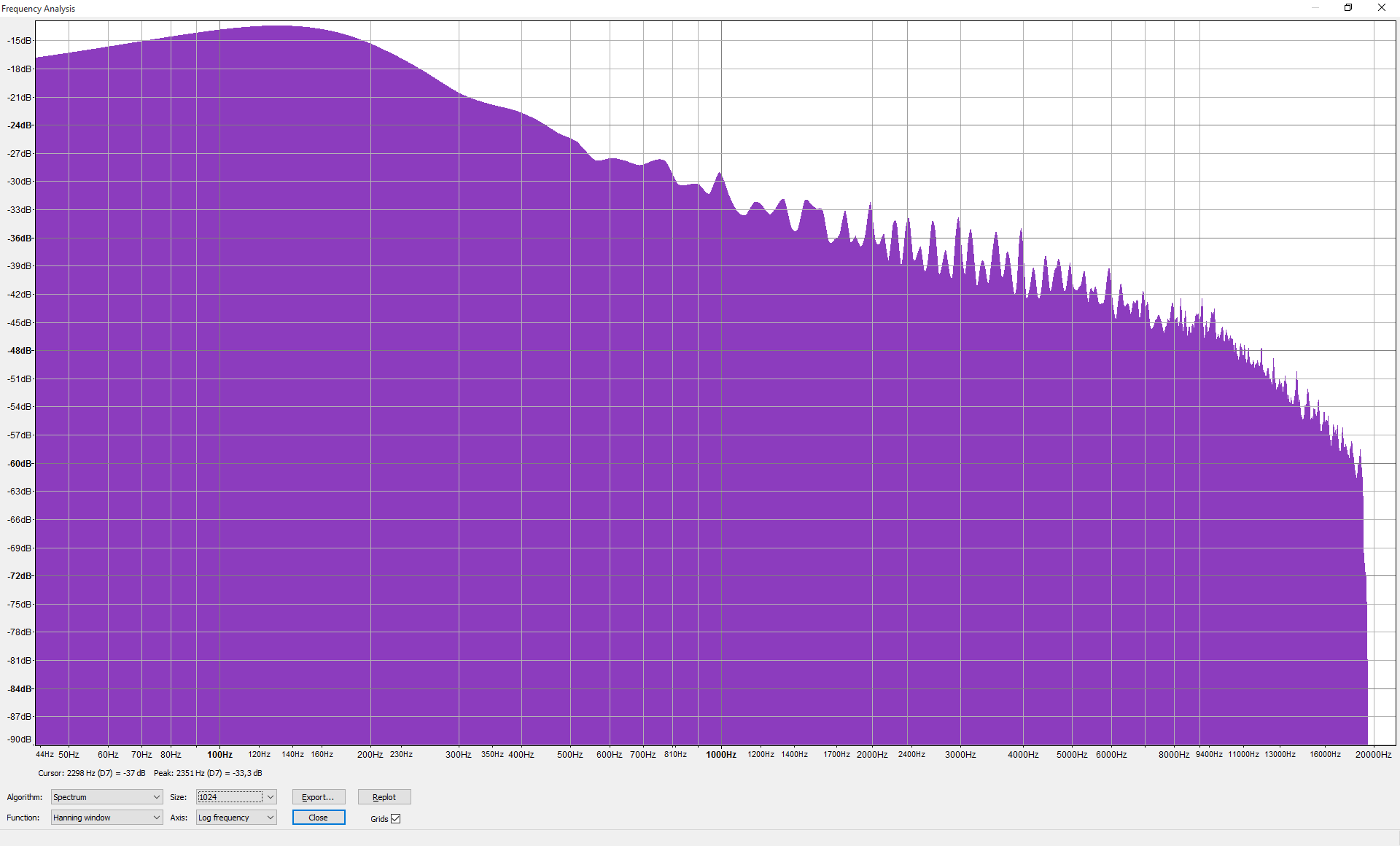Viewport: 1400px width, 846px height.
Task: Close the Frequency Analysis window via X
Action: [1382, 8]
